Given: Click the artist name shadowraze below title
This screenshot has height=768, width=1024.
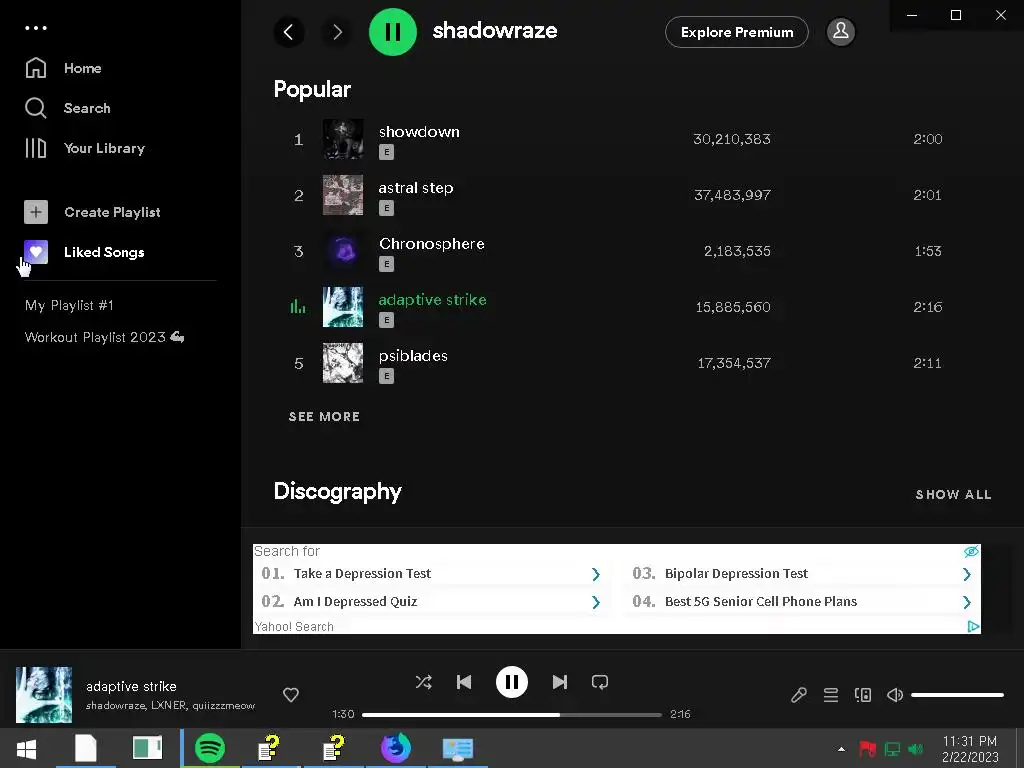Looking at the screenshot, I should coord(116,705).
